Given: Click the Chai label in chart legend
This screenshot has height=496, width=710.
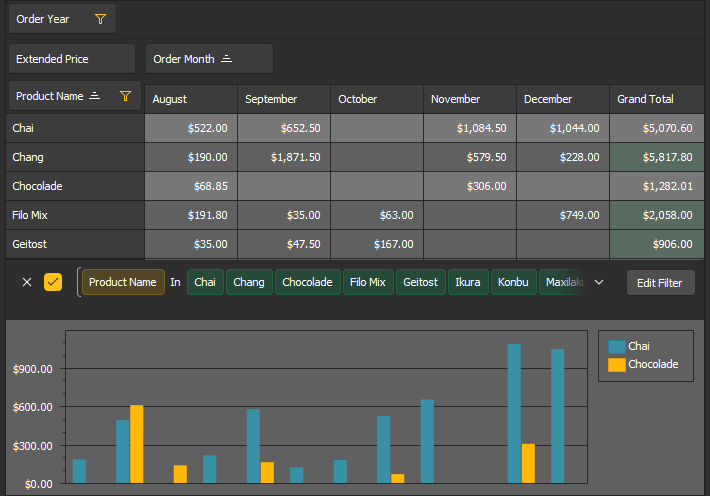Looking at the screenshot, I should point(639,346).
